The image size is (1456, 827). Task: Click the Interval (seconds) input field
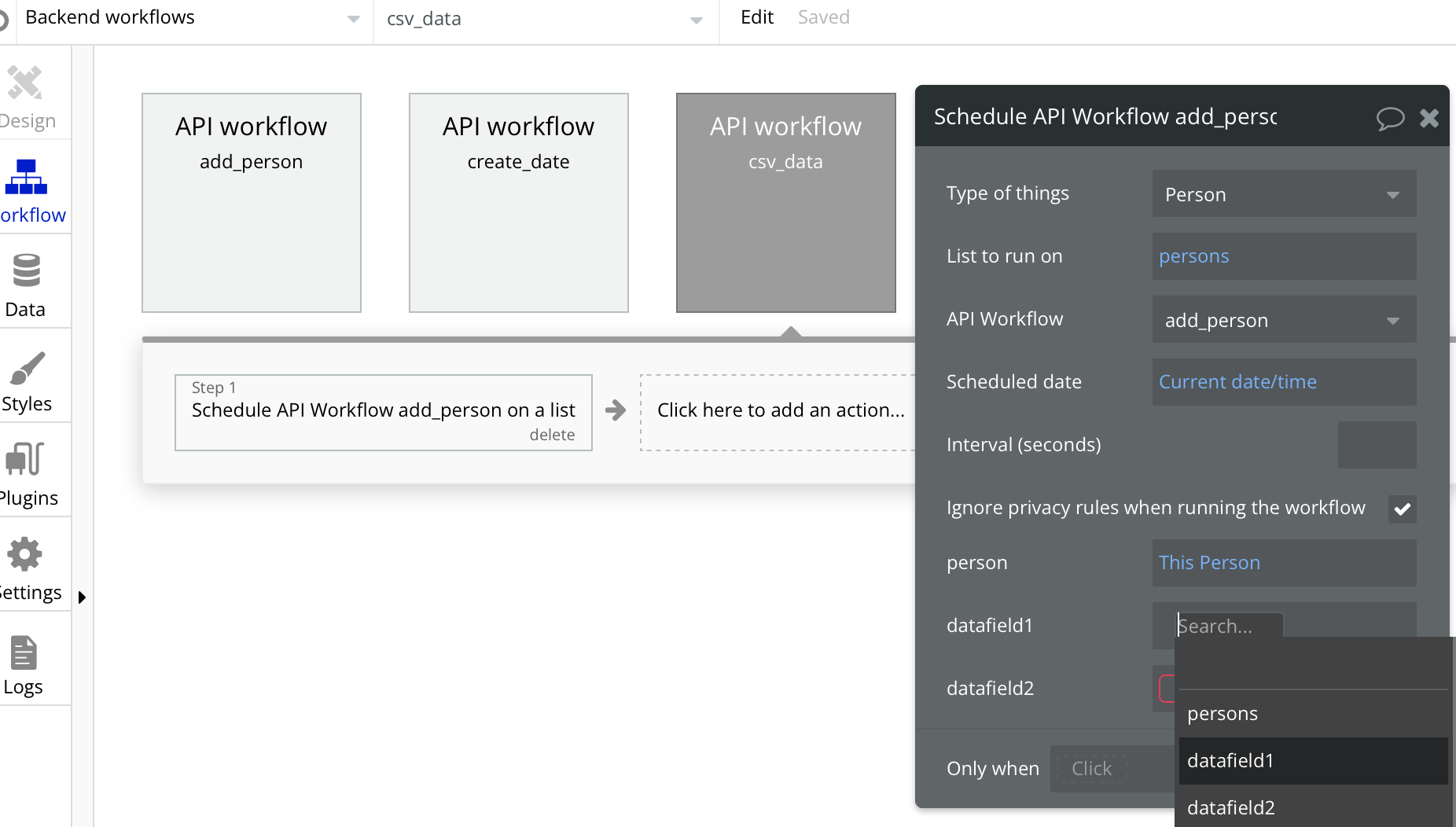click(1377, 445)
